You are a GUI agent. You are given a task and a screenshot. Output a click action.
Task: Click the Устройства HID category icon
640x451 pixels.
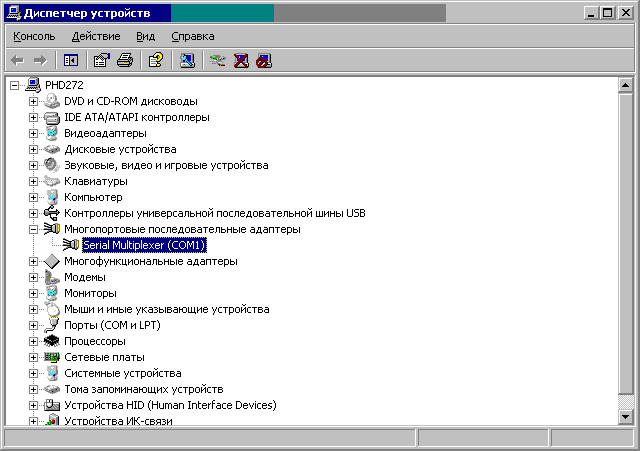pyautogui.click(x=52, y=405)
